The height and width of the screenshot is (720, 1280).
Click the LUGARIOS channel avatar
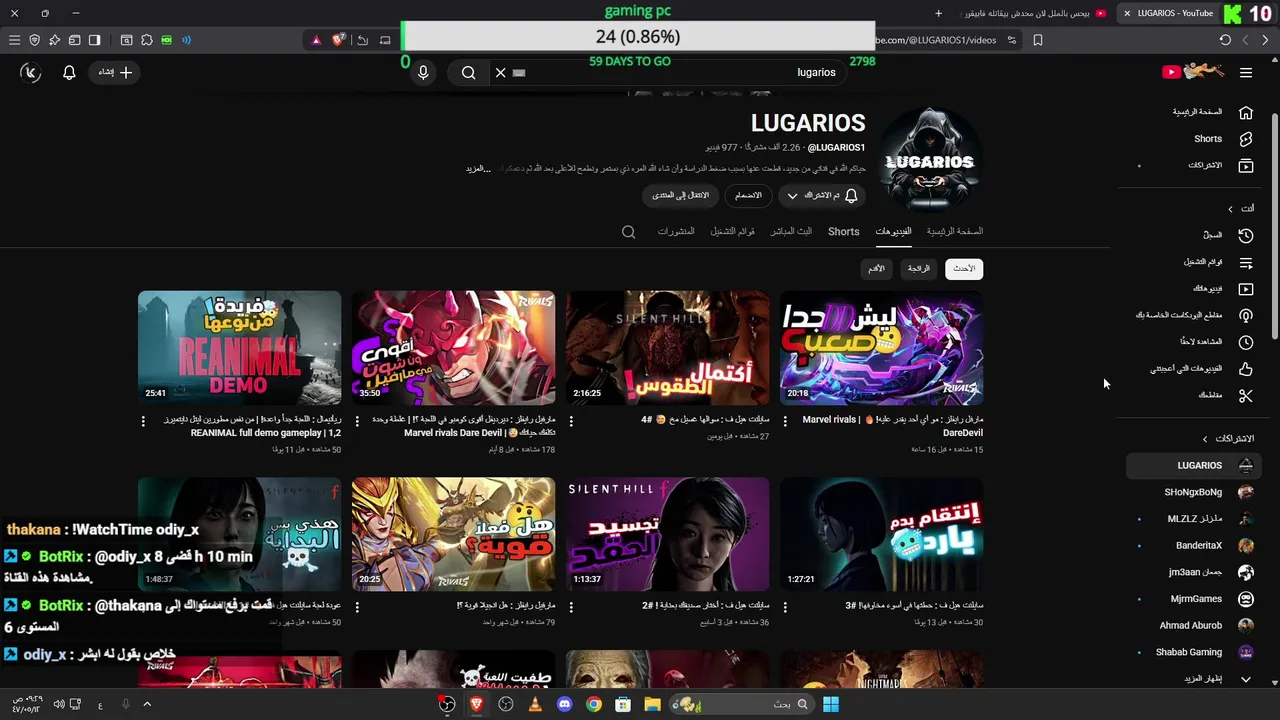(x=929, y=160)
